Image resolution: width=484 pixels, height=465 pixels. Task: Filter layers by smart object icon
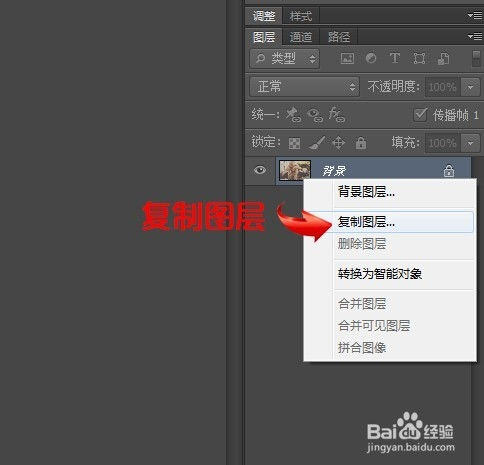click(444, 59)
